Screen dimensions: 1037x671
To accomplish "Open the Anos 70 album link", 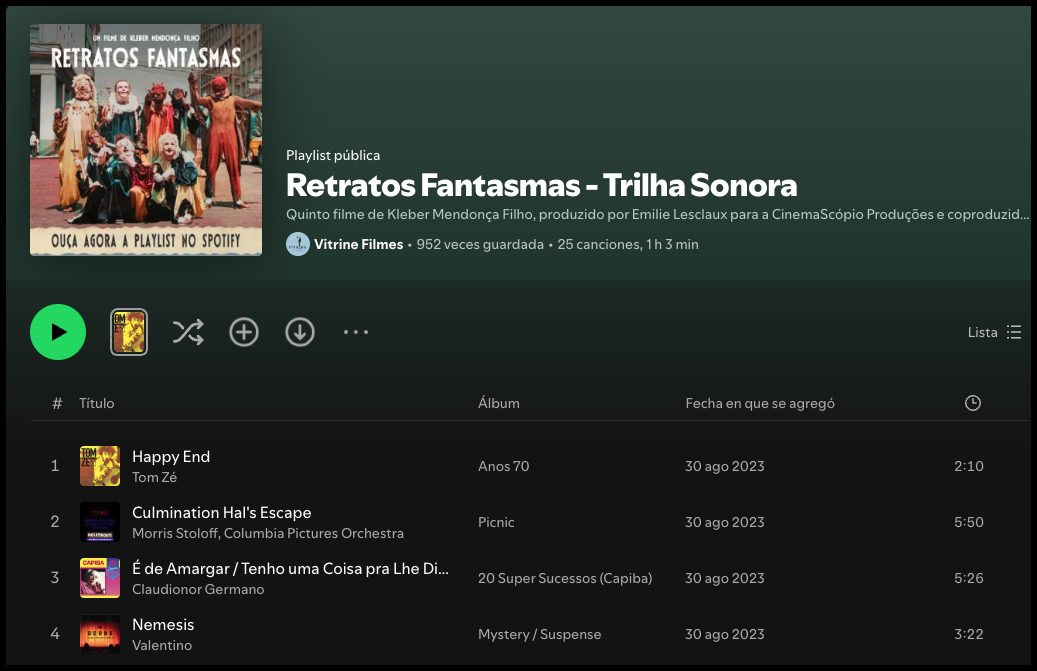I will tap(503, 466).
